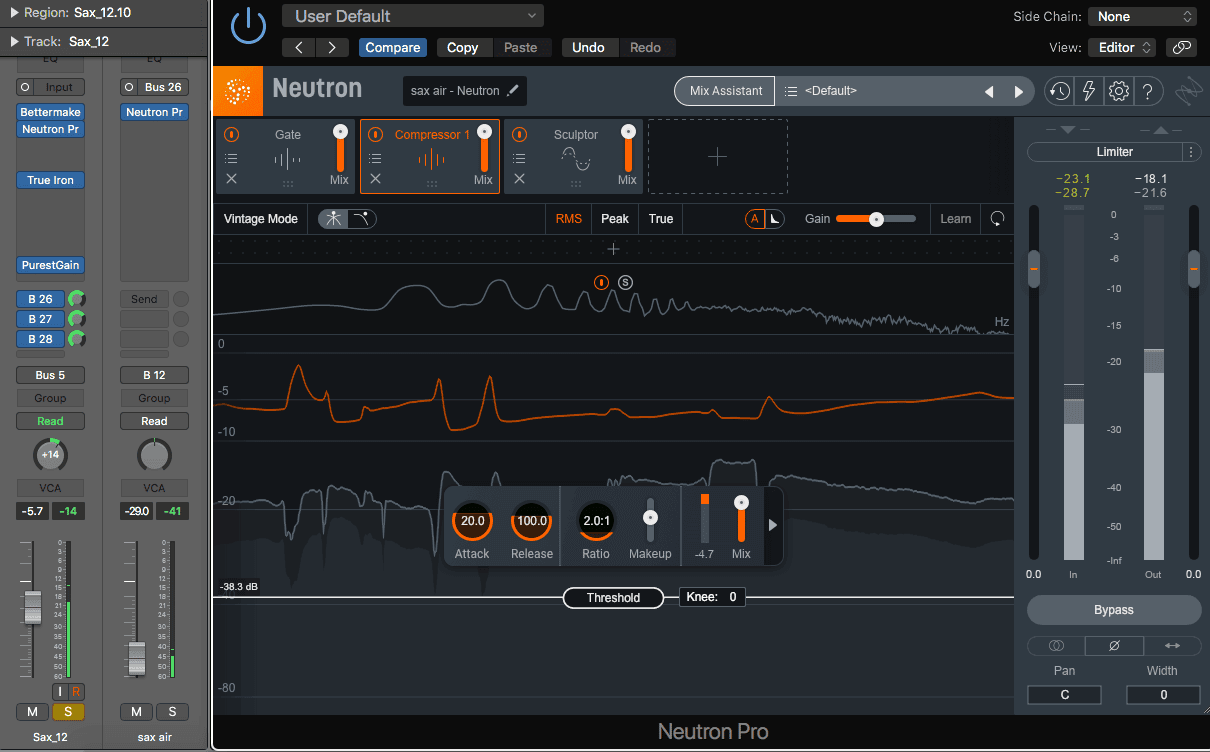Select True detection mode
The height and width of the screenshot is (752, 1210).
point(661,219)
